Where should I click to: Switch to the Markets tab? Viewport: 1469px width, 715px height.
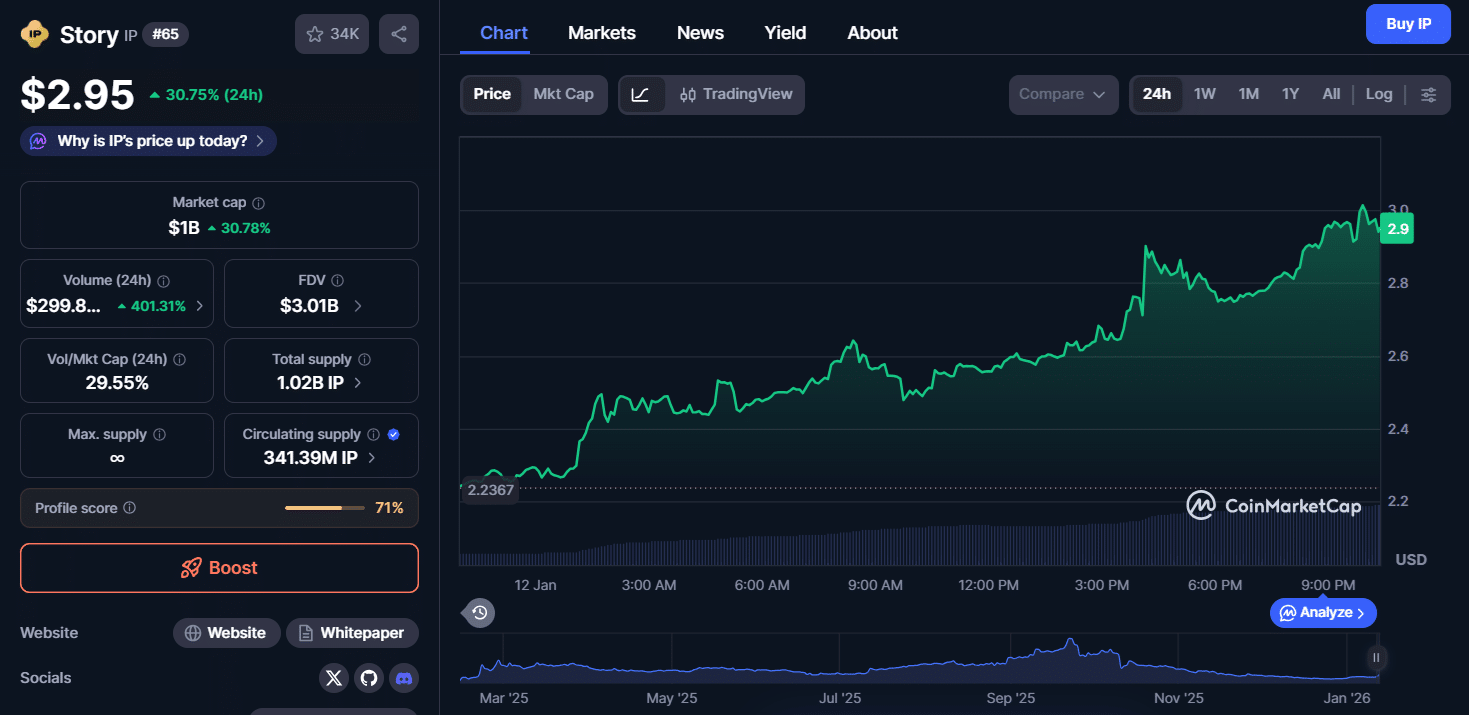click(601, 33)
